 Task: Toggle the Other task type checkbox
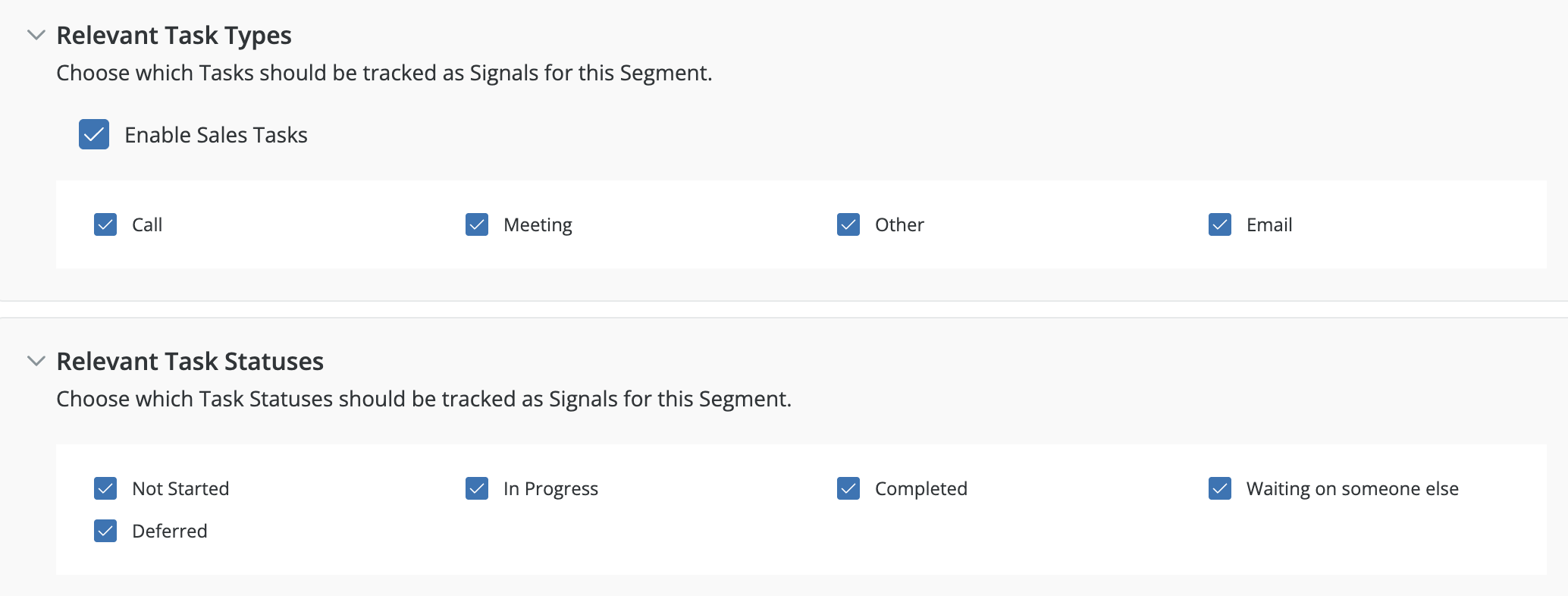pyautogui.click(x=848, y=224)
